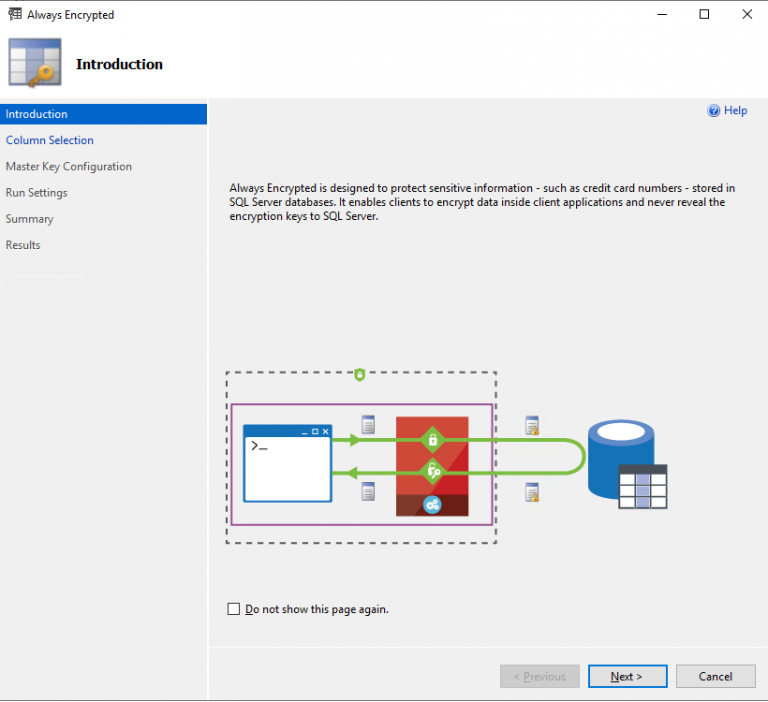
Task: Select Run Settings in sidebar
Action: [36, 193]
